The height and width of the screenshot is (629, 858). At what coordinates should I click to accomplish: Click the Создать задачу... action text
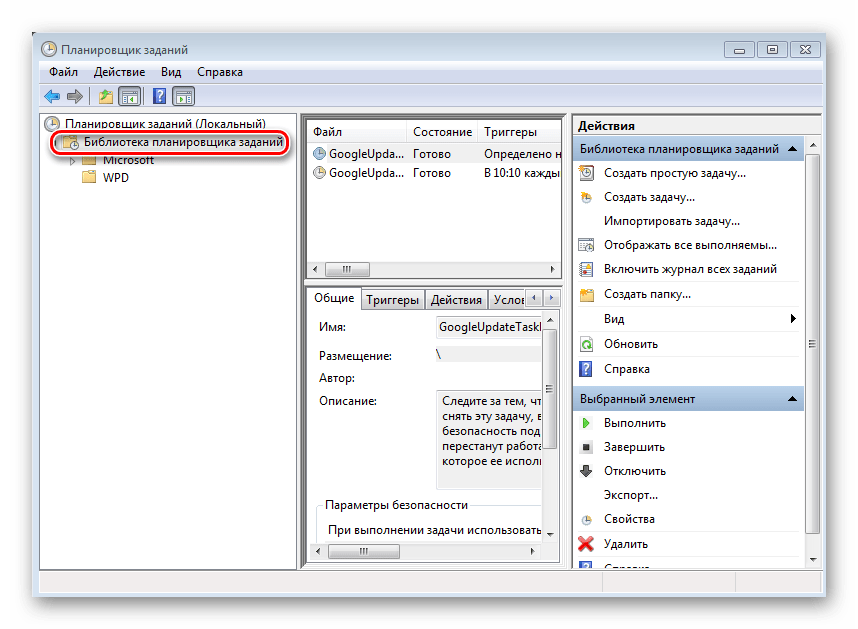[x=649, y=197]
